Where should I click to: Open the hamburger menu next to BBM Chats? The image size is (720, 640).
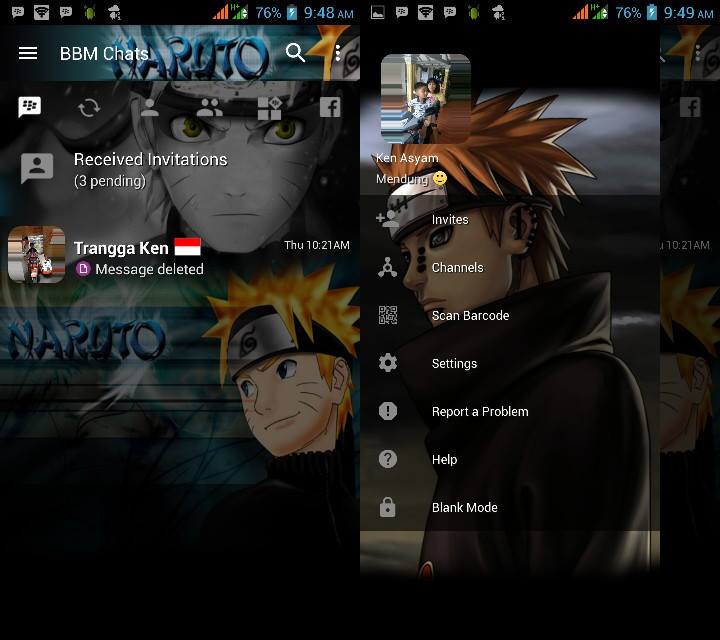[x=28, y=53]
